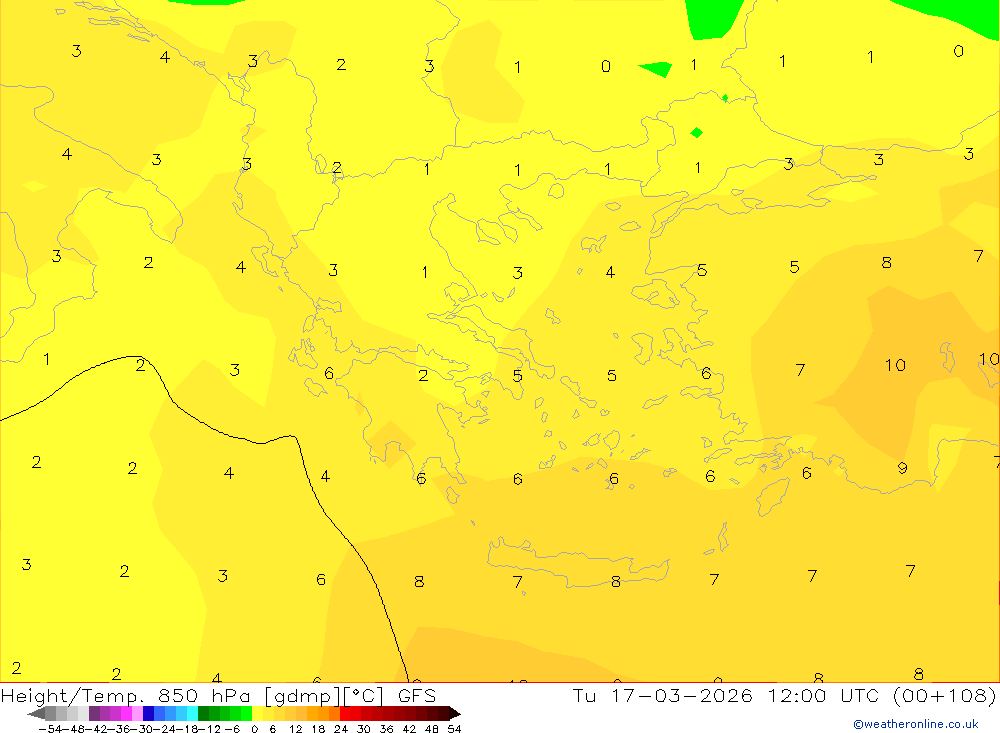Pick the bright red swatch above legend 24
Viewport: 1000px width, 733px height.
pos(345,713)
